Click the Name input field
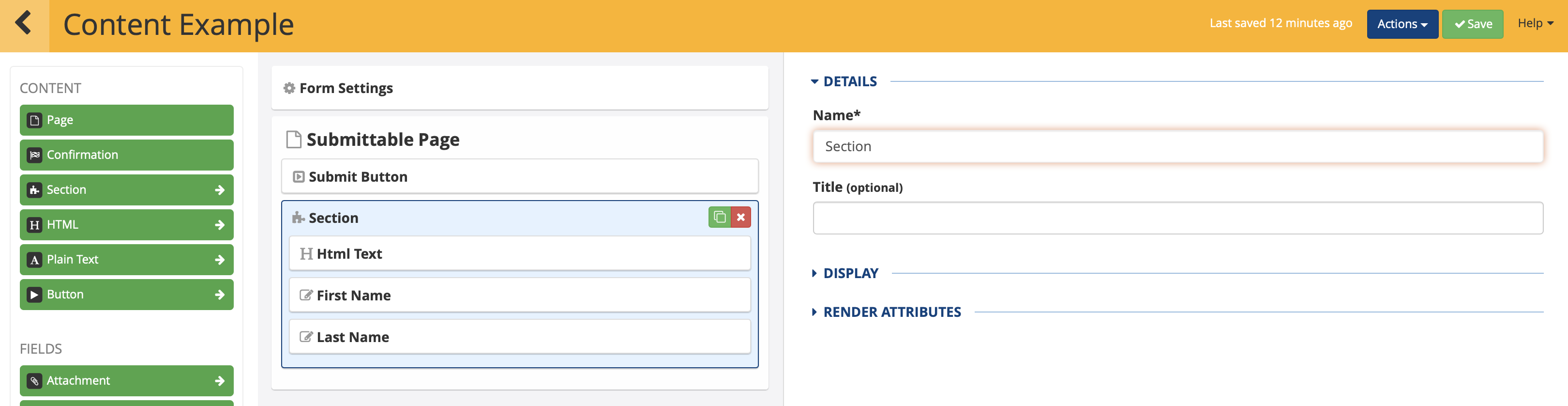 click(x=1178, y=146)
